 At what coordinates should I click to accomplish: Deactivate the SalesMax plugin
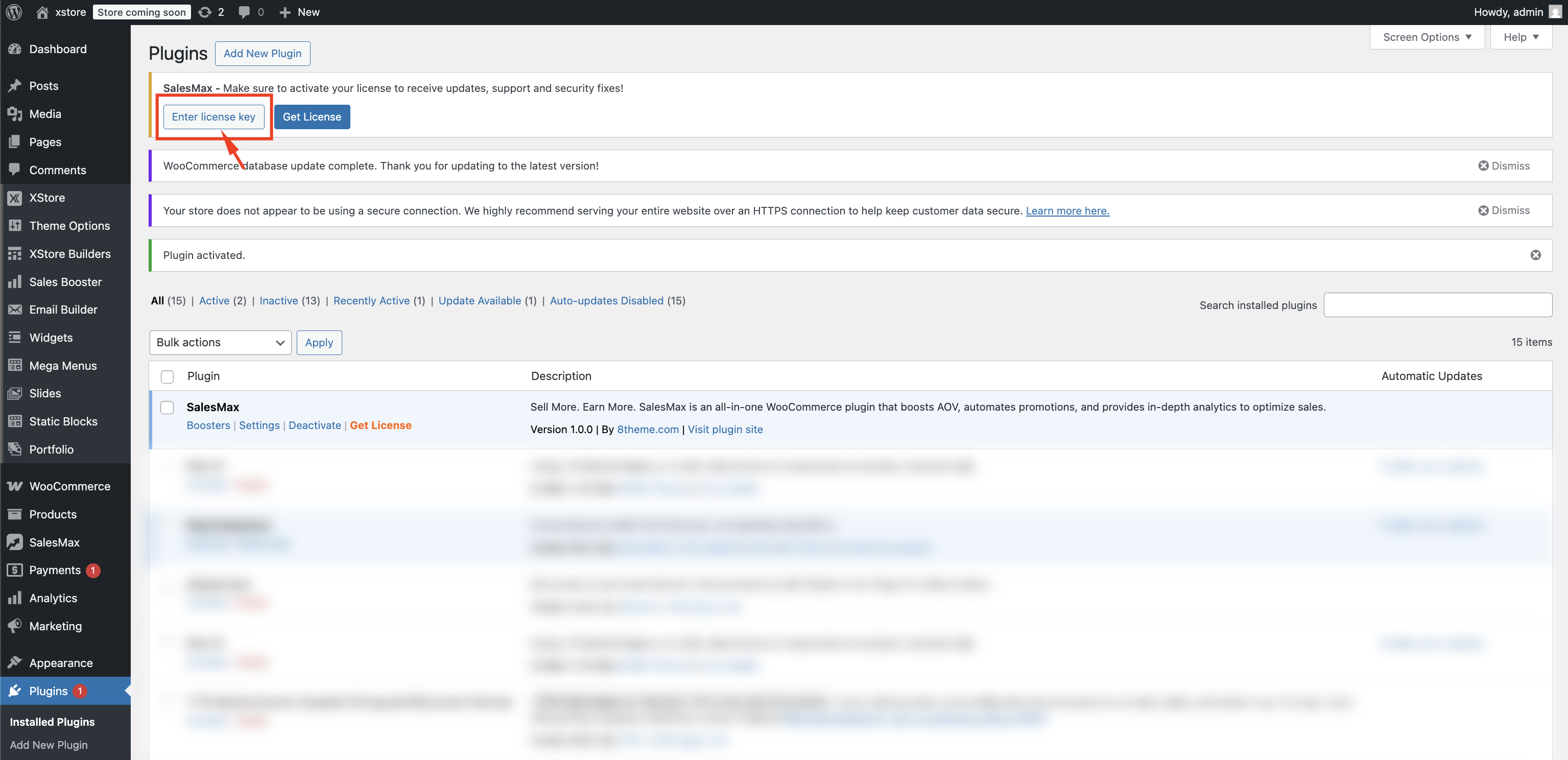point(314,425)
